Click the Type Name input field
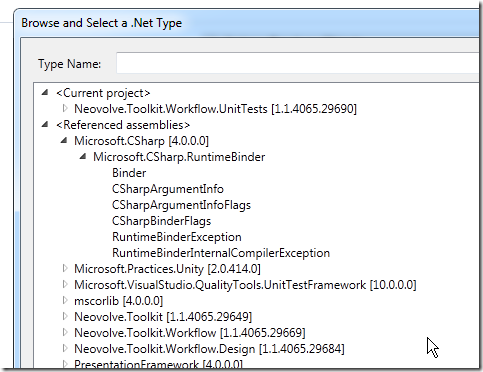 coord(297,62)
